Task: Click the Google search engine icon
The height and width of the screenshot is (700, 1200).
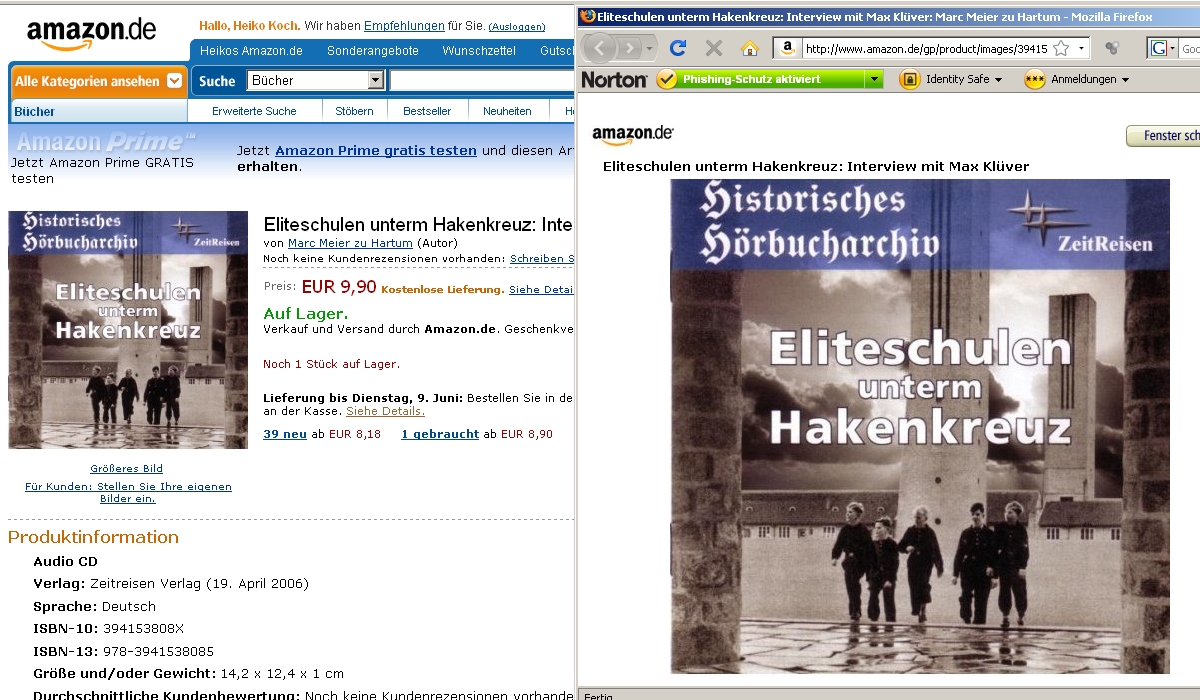Action: coord(1160,48)
